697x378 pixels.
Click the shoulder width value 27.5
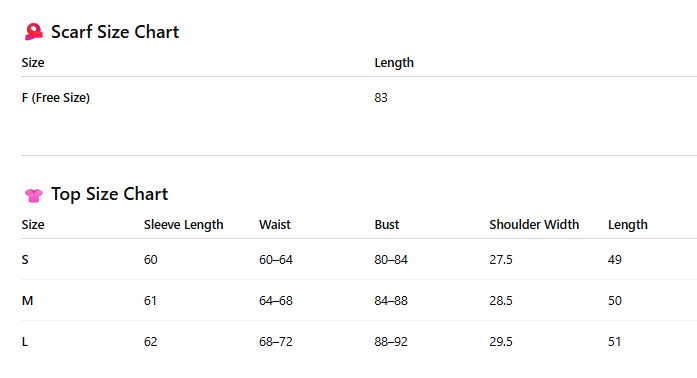[x=501, y=260]
